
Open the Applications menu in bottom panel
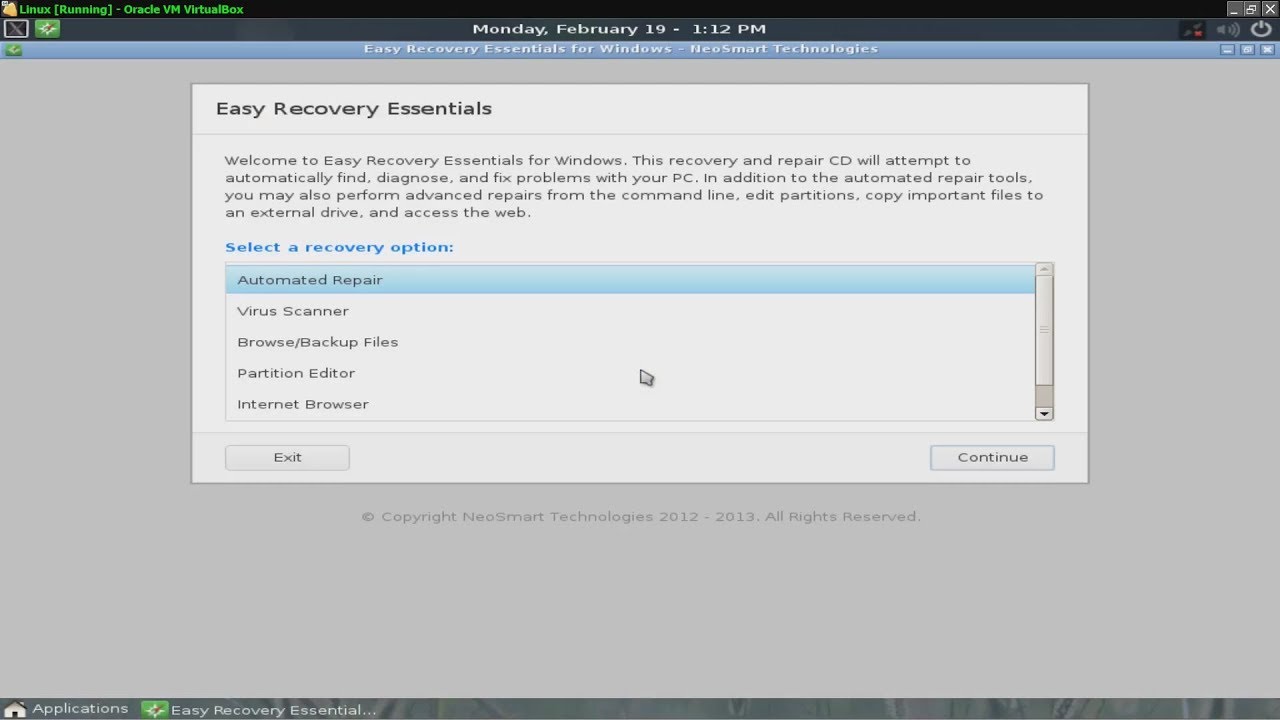67,709
